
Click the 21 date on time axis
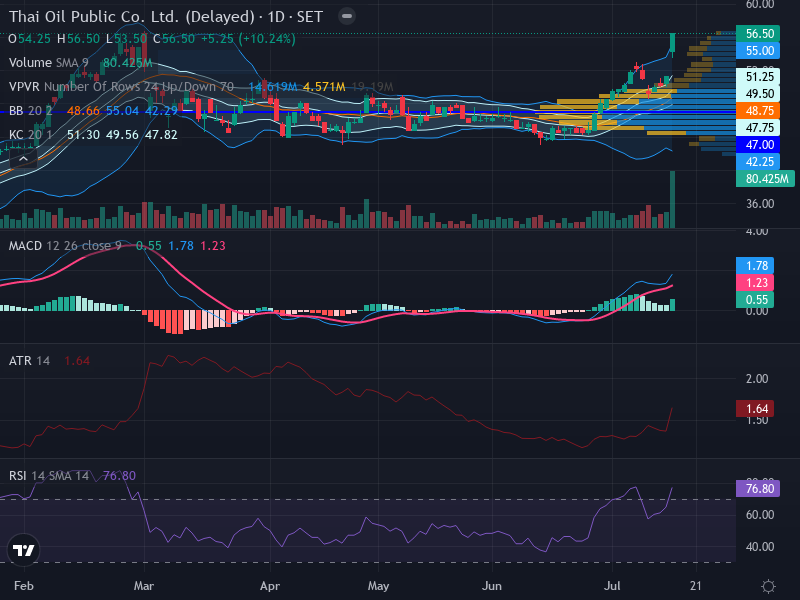tap(695, 586)
